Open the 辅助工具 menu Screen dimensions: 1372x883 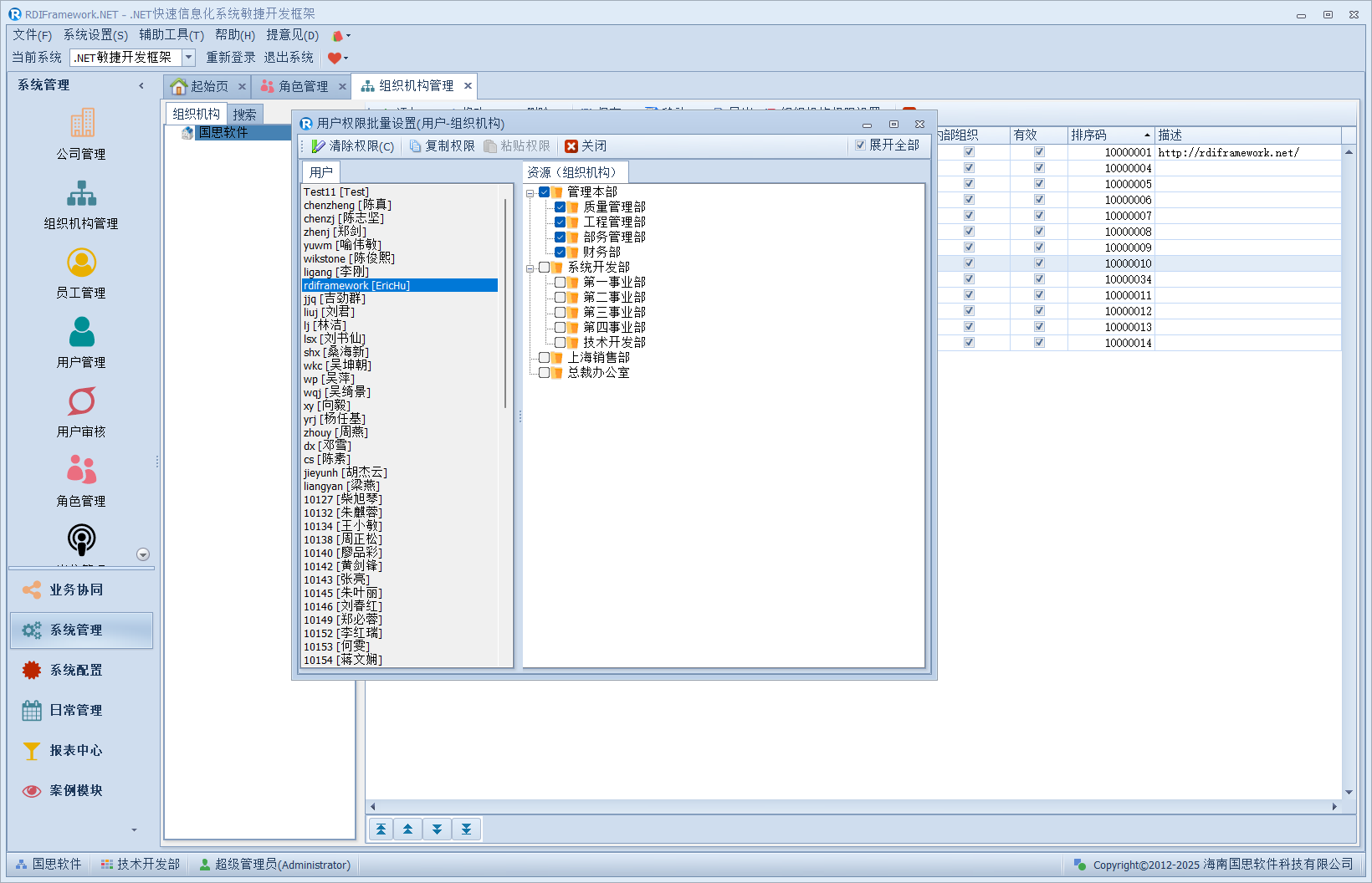coord(171,35)
